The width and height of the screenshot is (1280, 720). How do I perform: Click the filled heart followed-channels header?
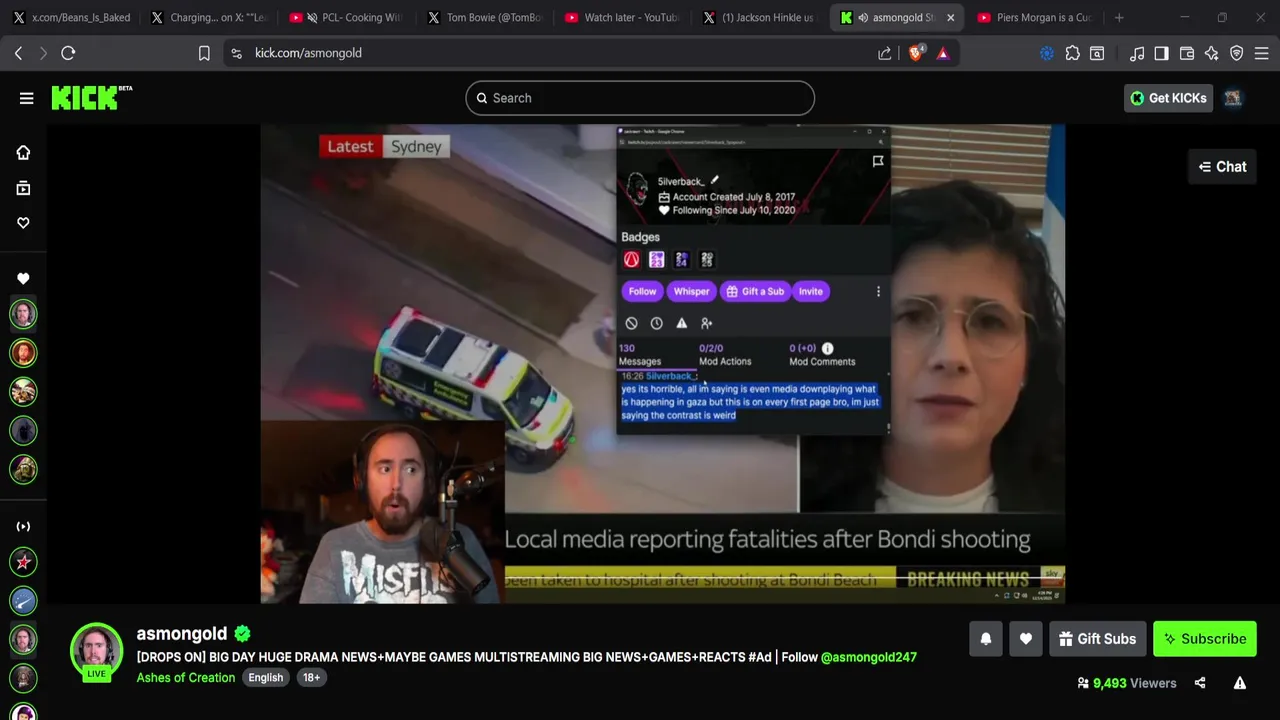point(23,279)
